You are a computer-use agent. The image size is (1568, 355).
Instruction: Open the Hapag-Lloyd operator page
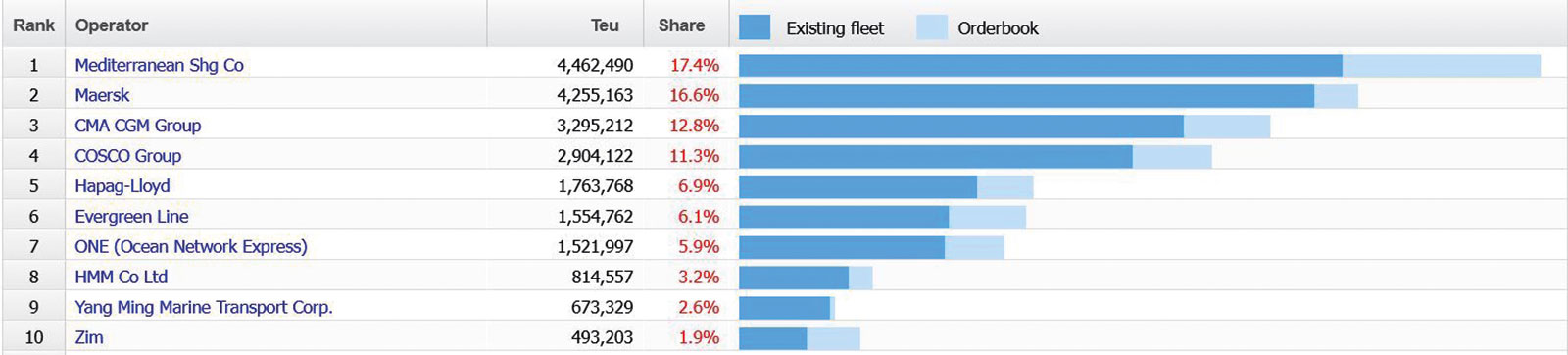[122, 186]
